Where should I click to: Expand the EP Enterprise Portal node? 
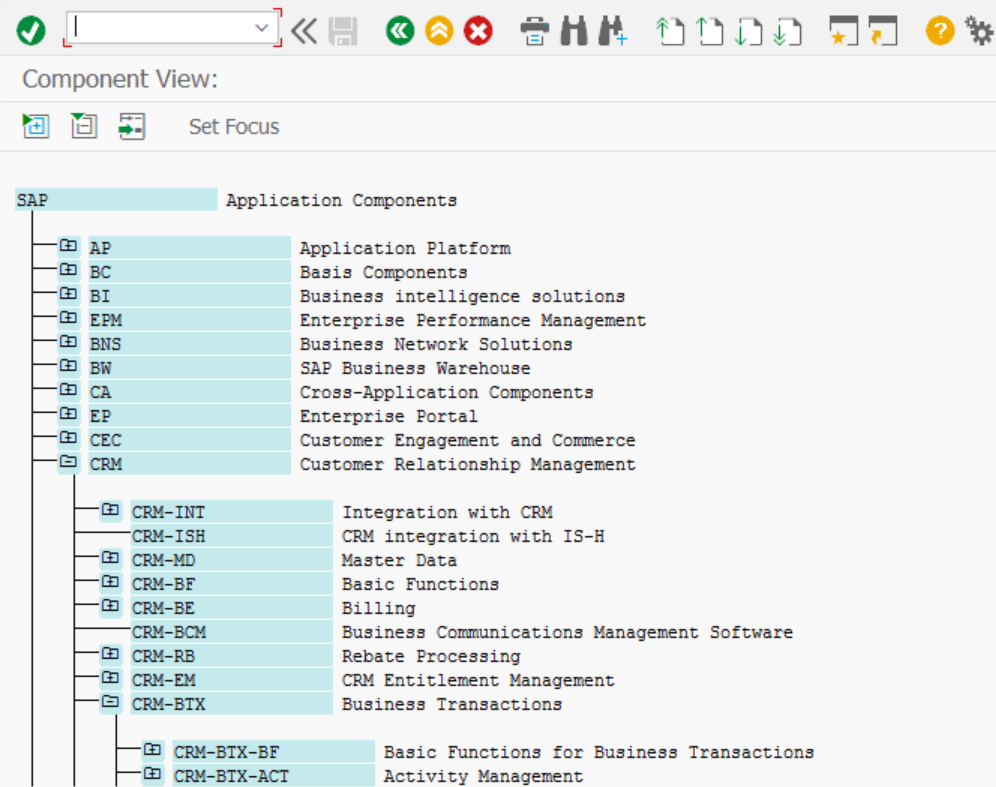click(68, 414)
